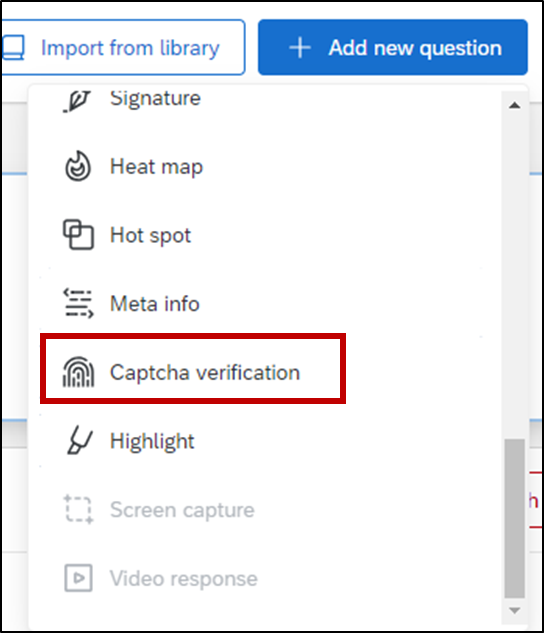
Task: Open Import from library
Action: (123, 47)
